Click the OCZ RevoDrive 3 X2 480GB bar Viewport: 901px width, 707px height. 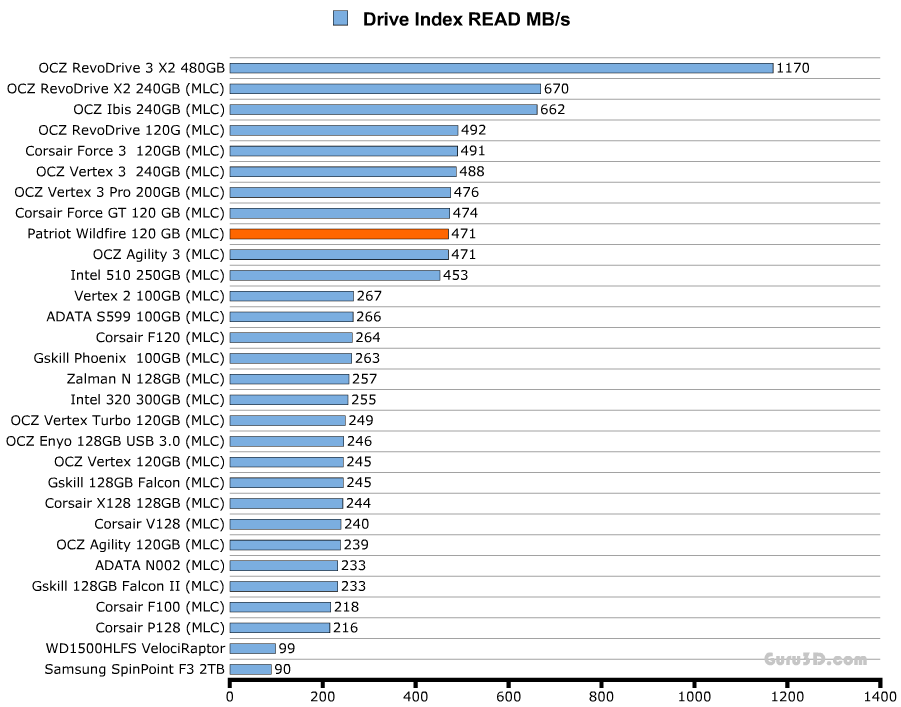click(x=501, y=68)
